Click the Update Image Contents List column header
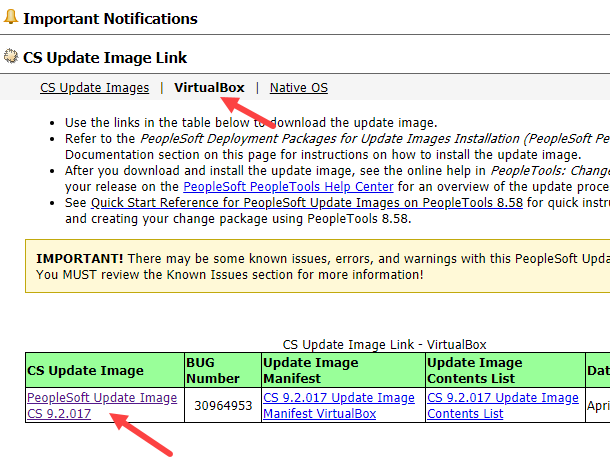The width and height of the screenshot is (610, 472). point(505,370)
